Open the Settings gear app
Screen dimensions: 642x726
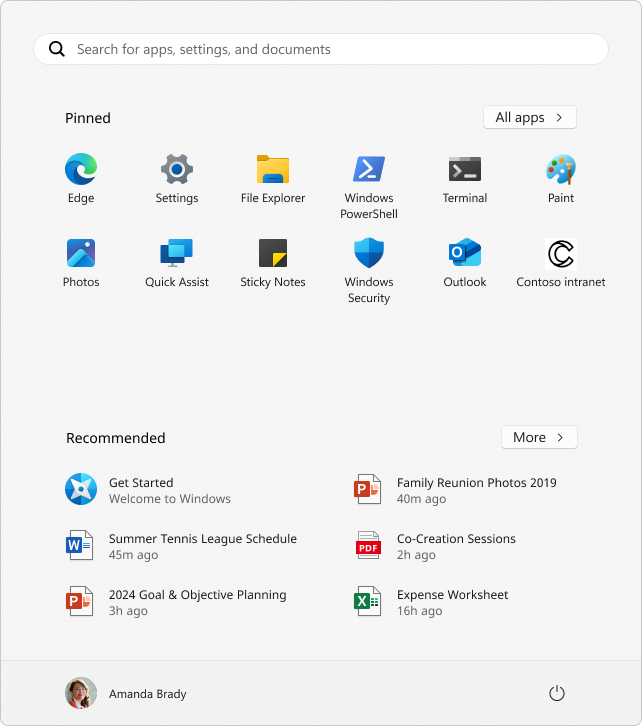tap(177, 170)
